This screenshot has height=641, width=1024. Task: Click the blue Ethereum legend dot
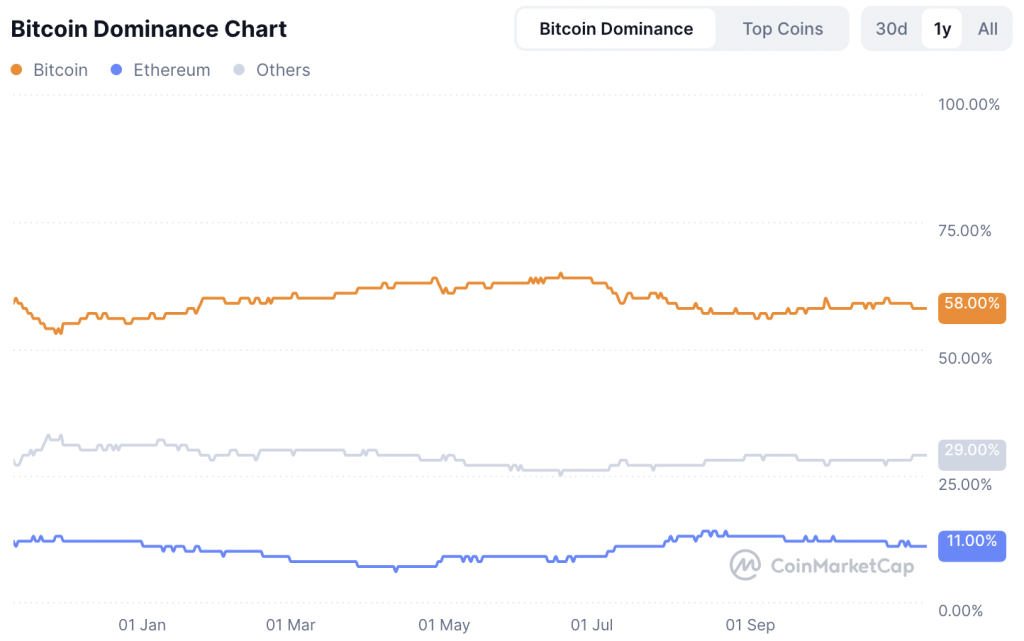(x=116, y=70)
